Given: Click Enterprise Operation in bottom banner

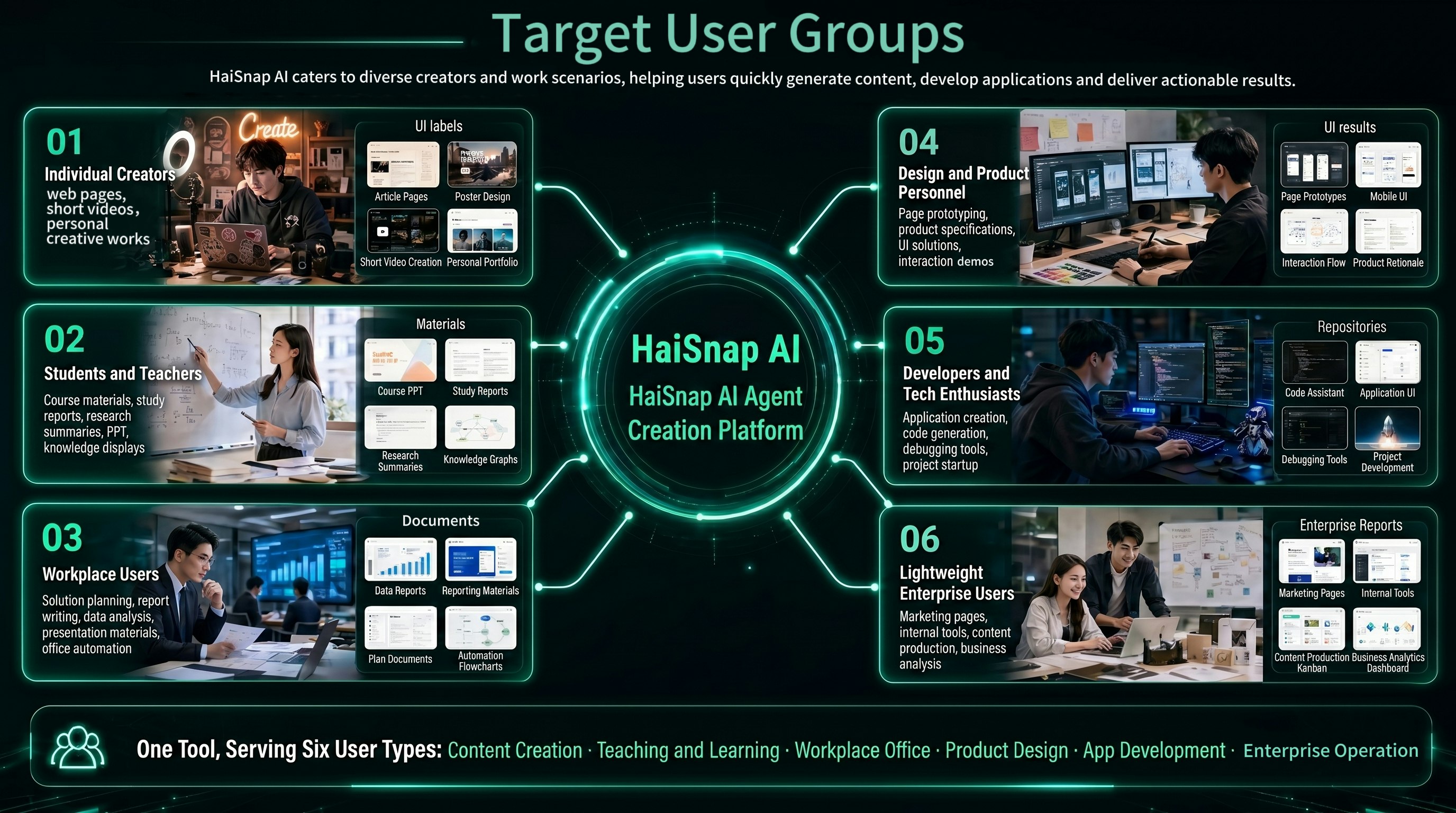Looking at the screenshot, I should (1331, 750).
